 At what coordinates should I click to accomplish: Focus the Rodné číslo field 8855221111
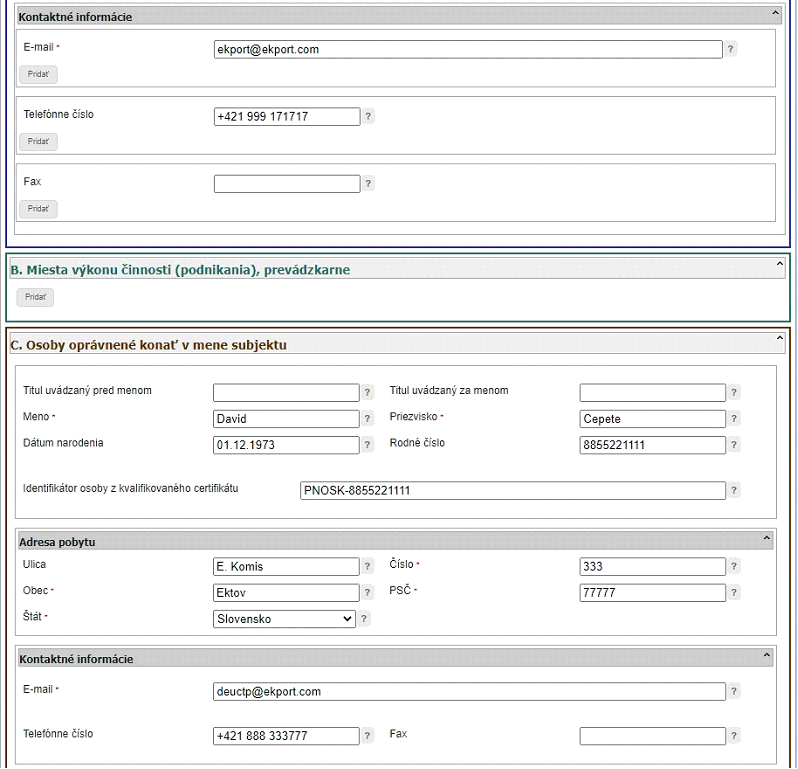coord(652,445)
